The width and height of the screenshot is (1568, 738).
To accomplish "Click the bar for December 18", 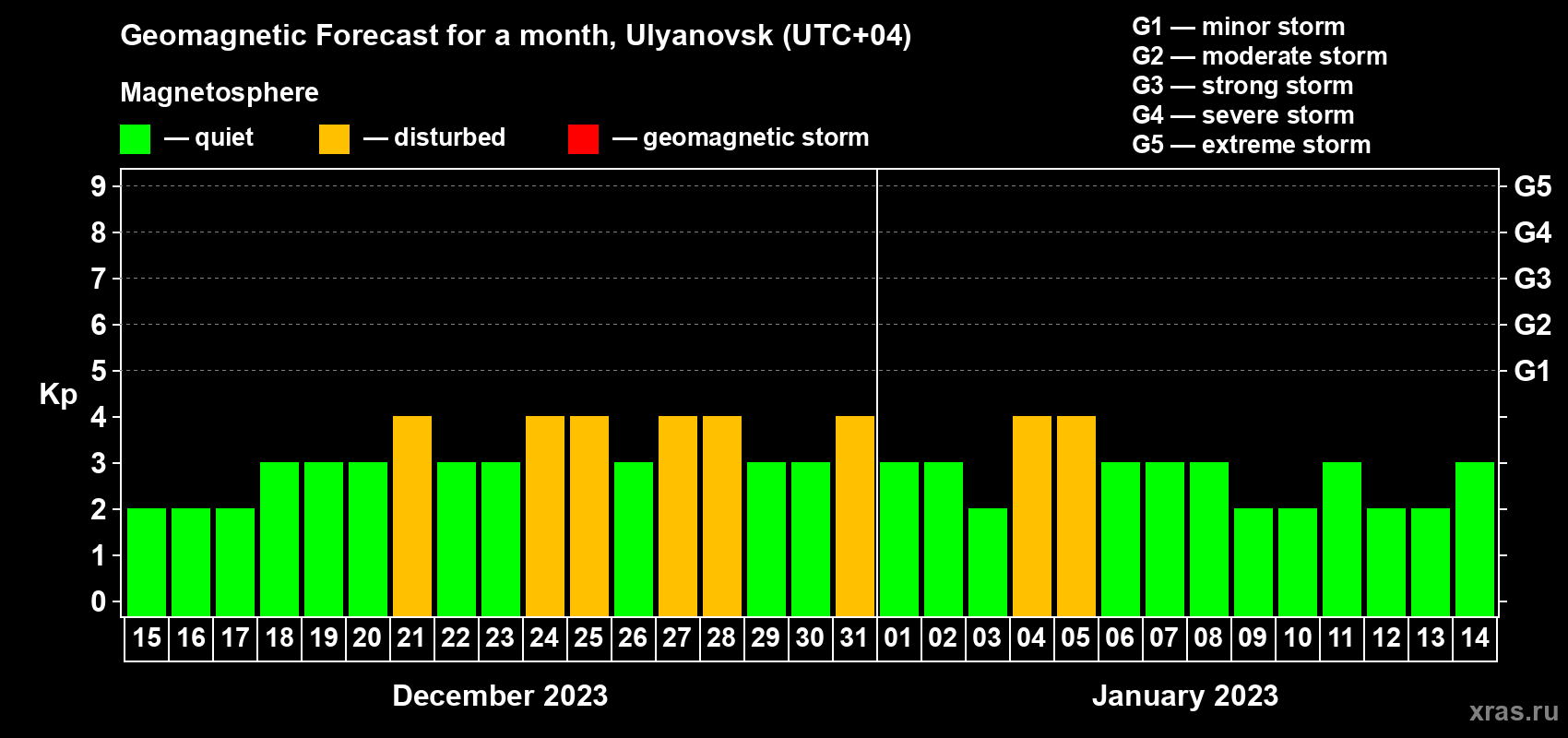I will tap(279, 539).
